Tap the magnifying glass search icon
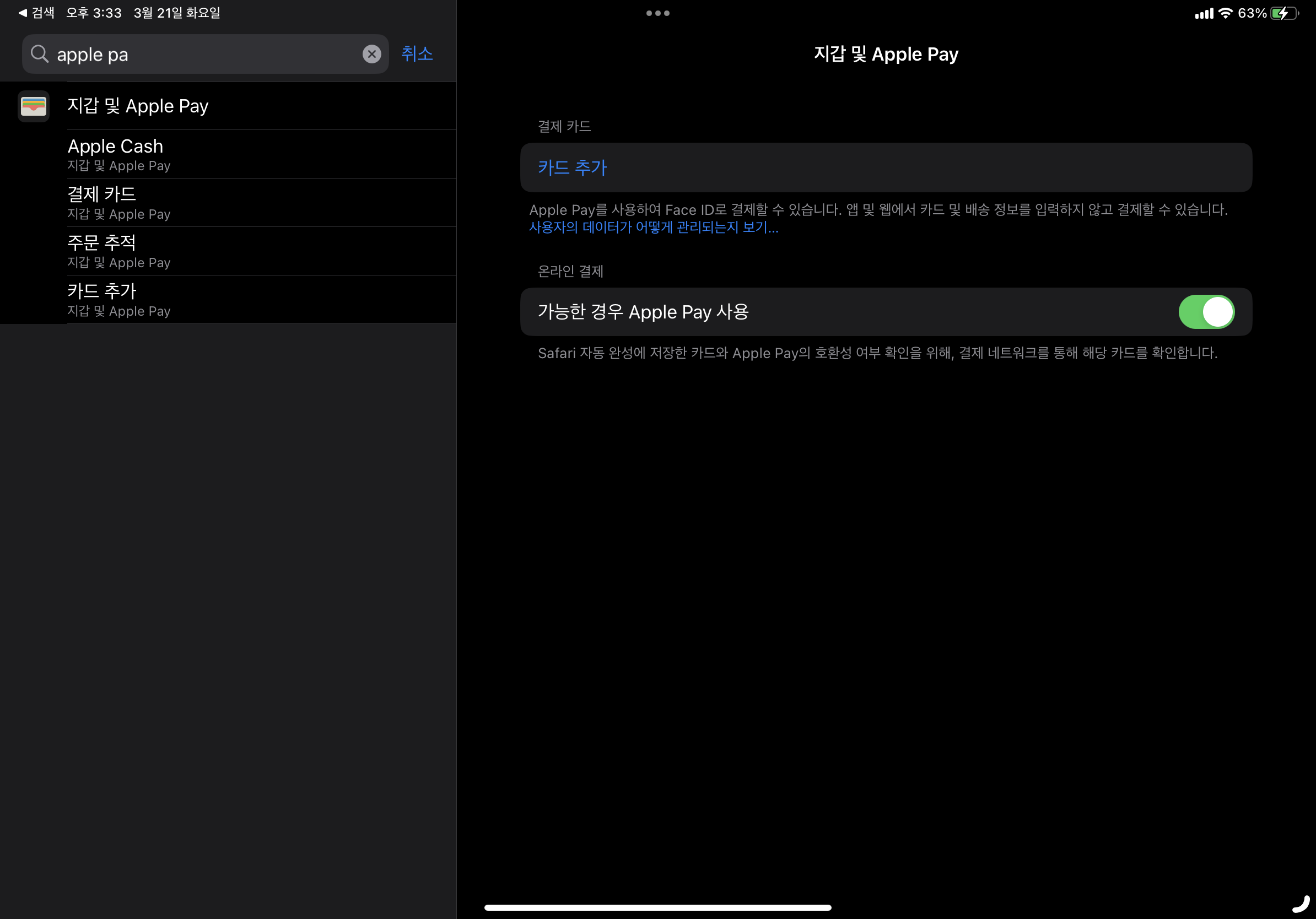Viewport: 1316px width, 919px height. click(40, 54)
